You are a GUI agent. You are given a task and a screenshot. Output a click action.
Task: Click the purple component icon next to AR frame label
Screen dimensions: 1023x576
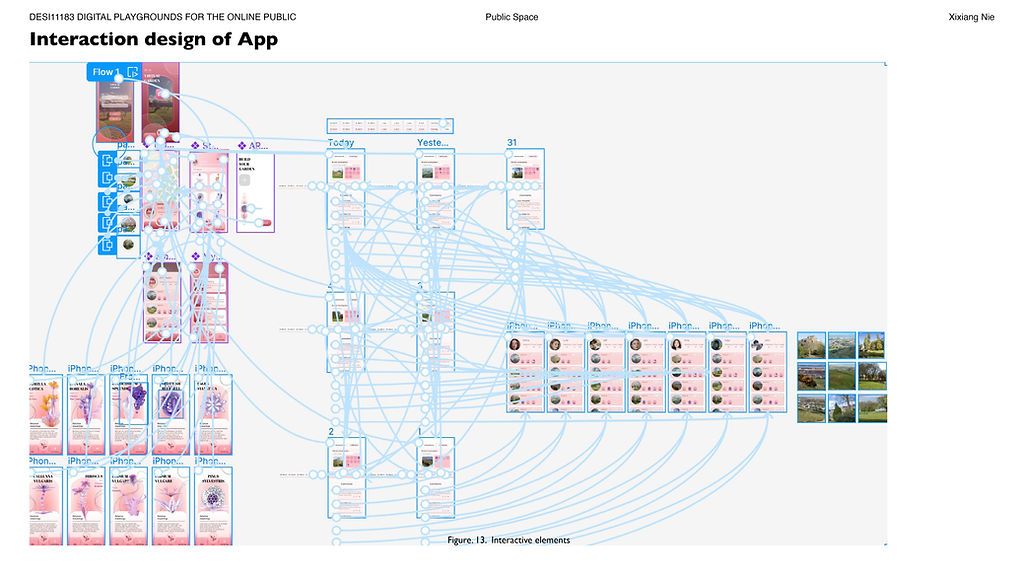coord(241,145)
